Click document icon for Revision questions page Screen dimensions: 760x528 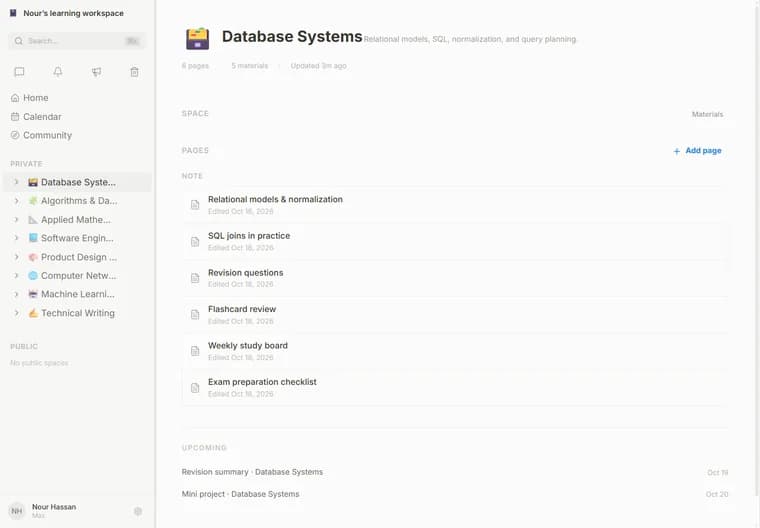coord(195,278)
